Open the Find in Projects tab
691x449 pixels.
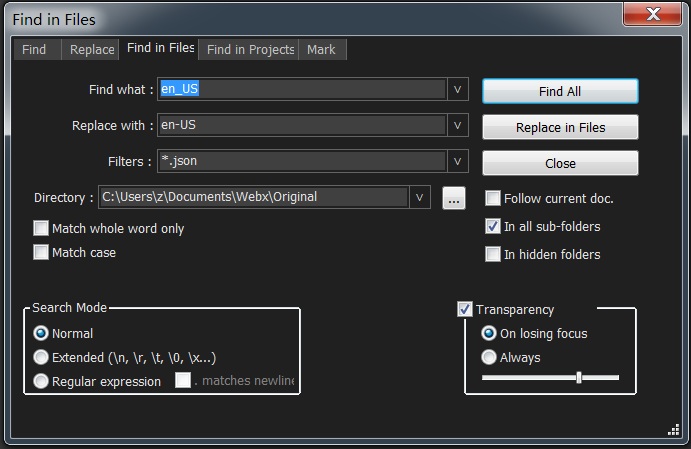click(250, 50)
